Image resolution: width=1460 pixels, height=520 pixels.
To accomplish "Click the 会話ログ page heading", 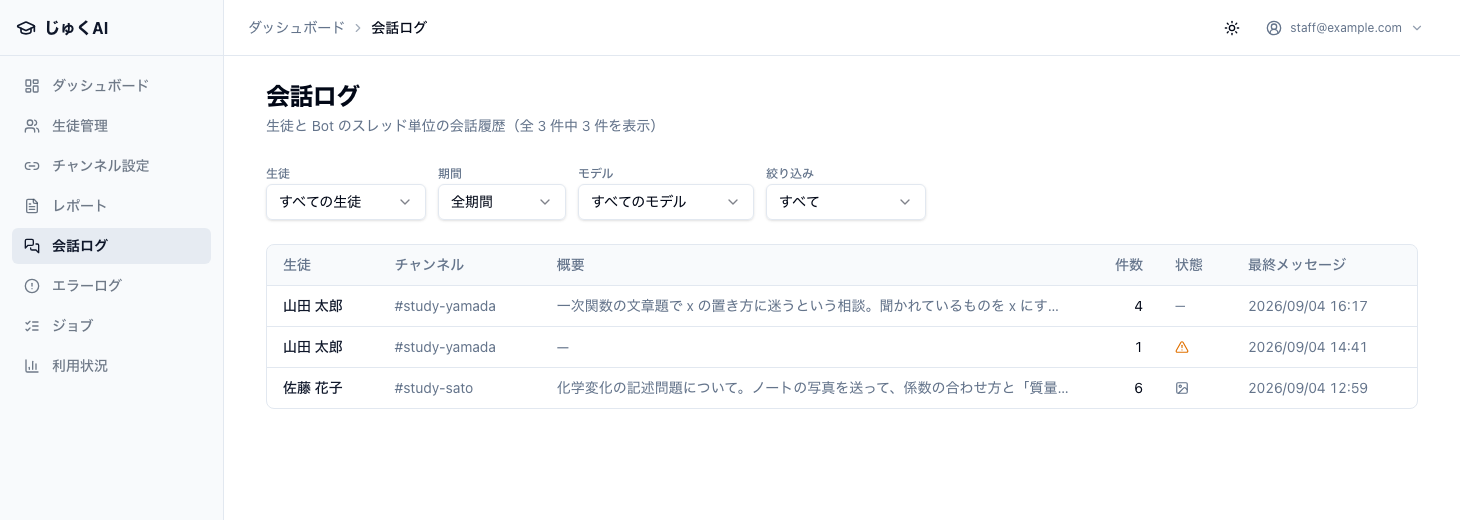I will pyautogui.click(x=313, y=96).
